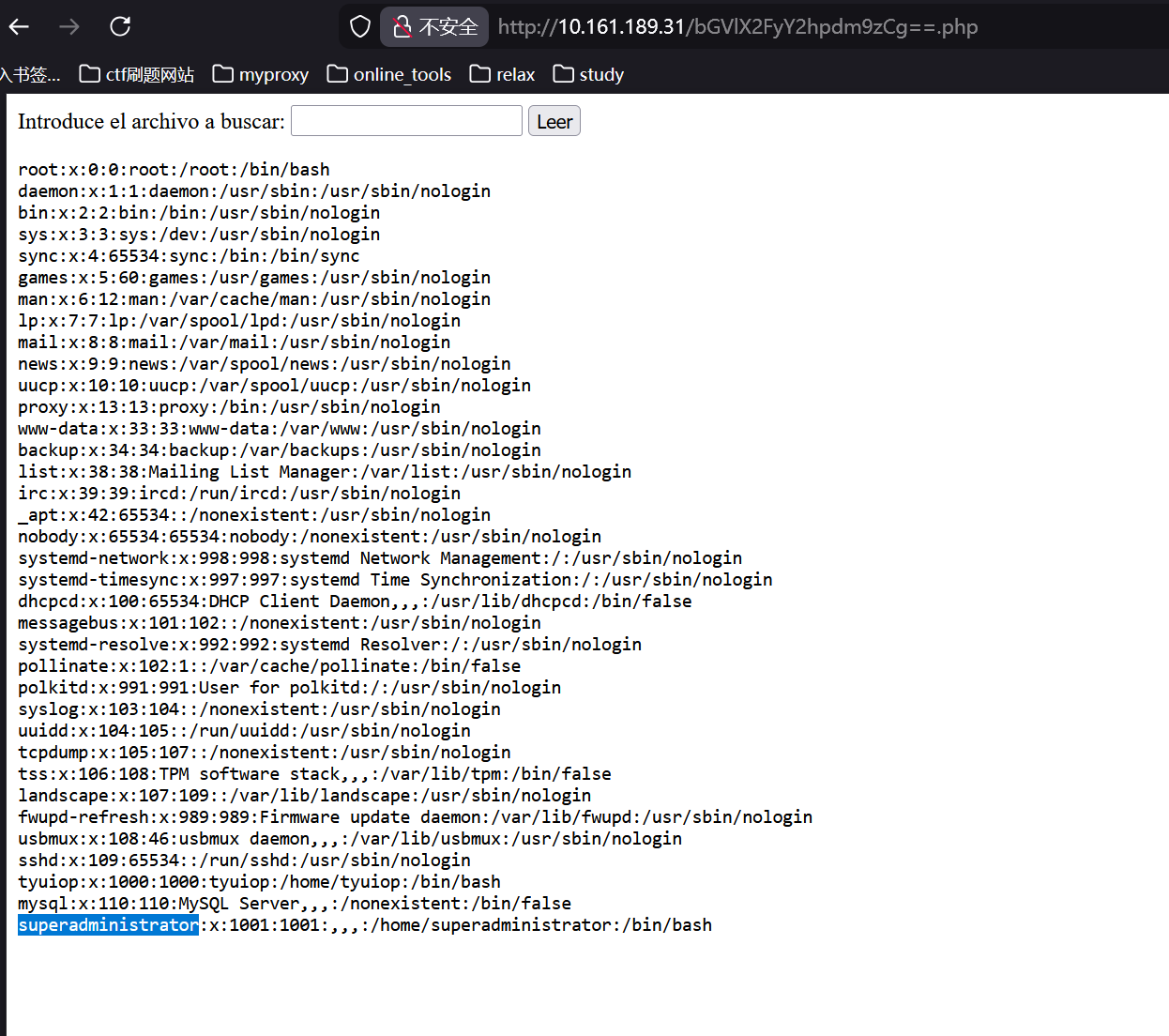The width and height of the screenshot is (1169, 1036).
Task: Click the 'Introduce el archivo a buscar' label
Action: 151,121
